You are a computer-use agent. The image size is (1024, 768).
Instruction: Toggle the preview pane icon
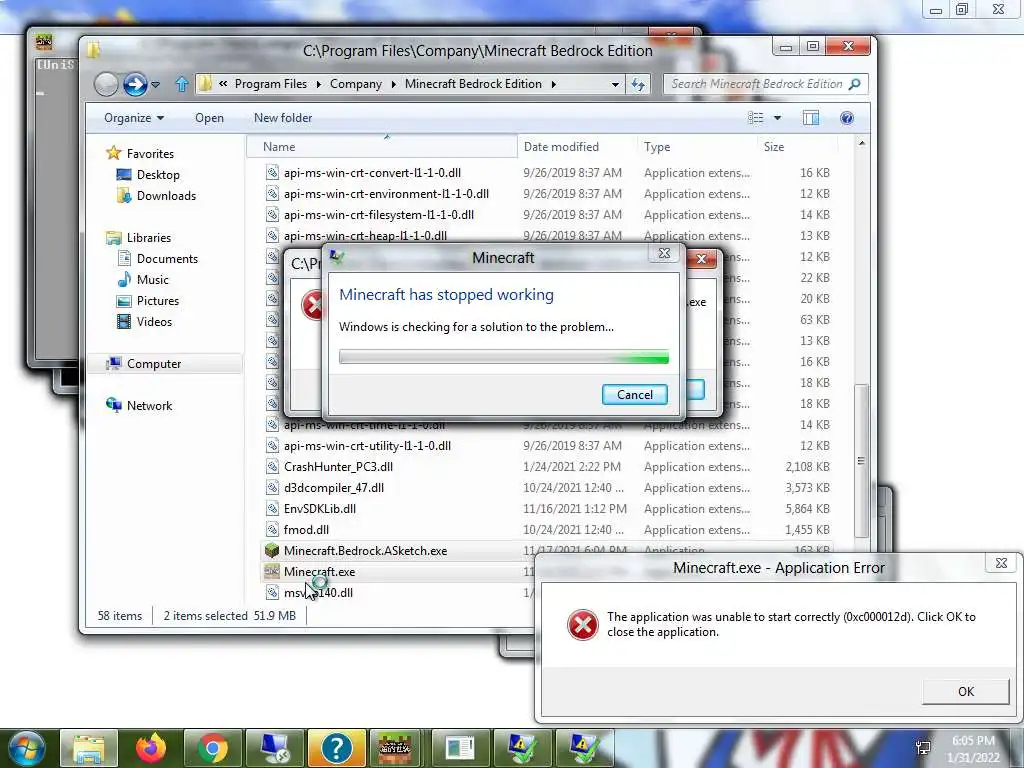[x=810, y=118]
